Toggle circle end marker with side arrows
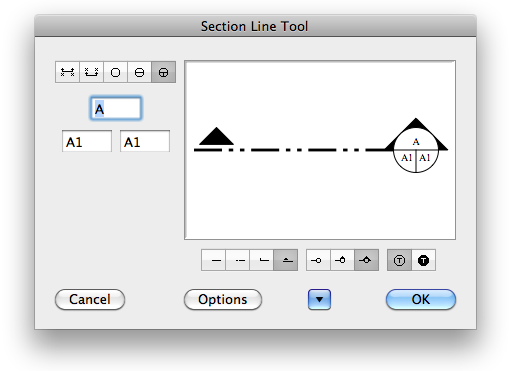Screen dimensions: 510x371 click(x=366, y=260)
